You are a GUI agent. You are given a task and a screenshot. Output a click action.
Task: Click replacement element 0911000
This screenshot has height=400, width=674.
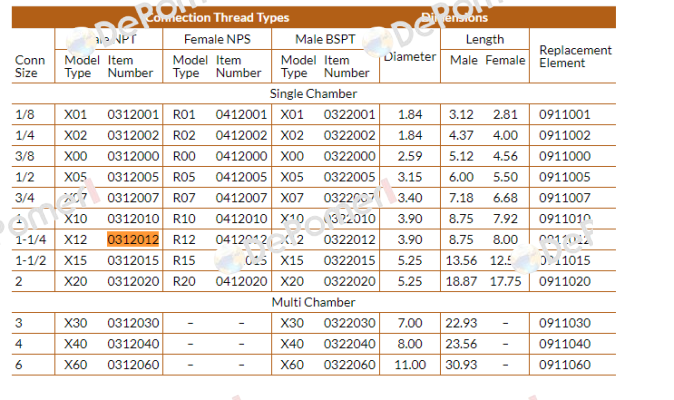click(x=565, y=156)
